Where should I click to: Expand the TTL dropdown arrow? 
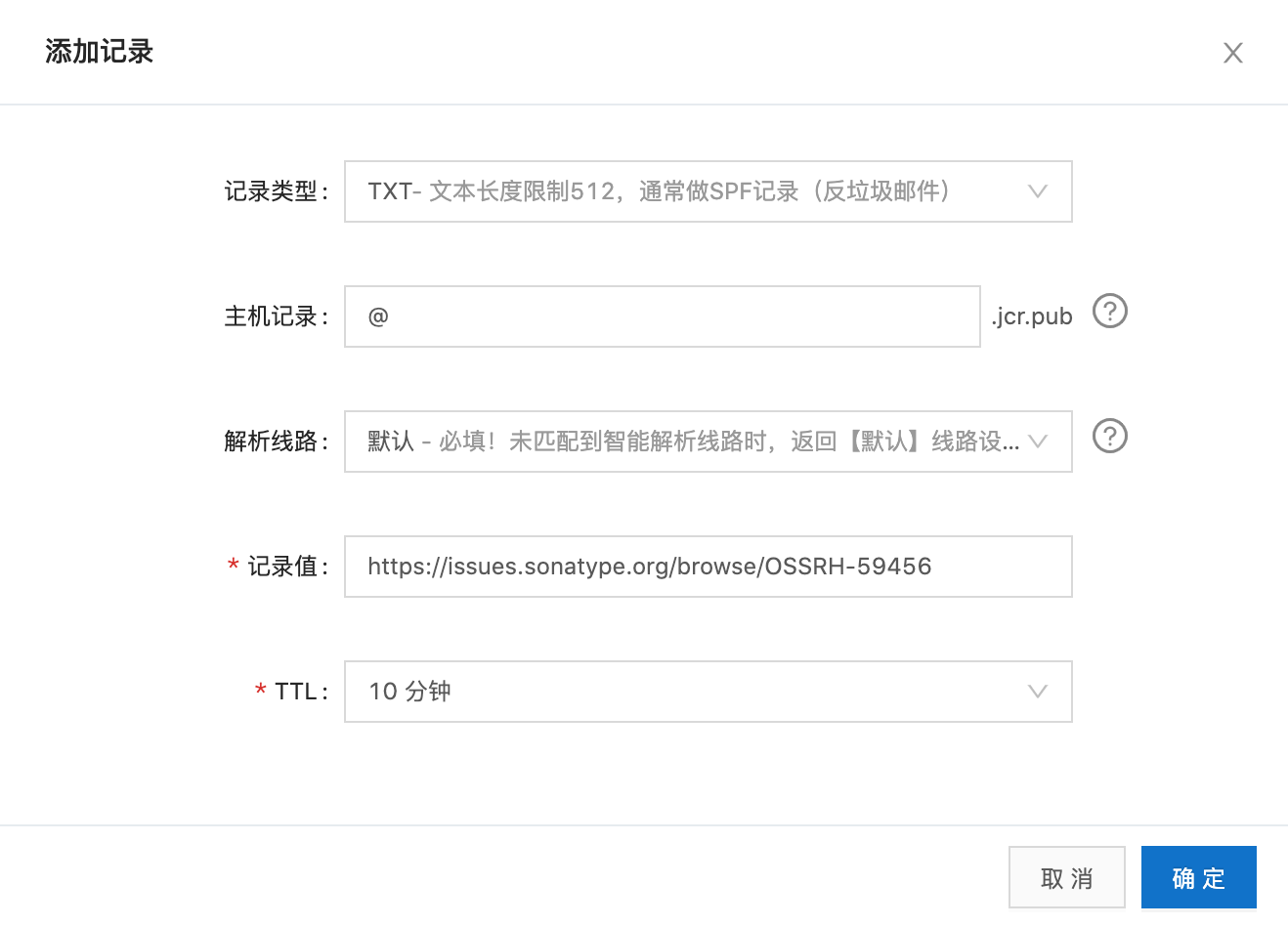click(x=1038, y=692)
